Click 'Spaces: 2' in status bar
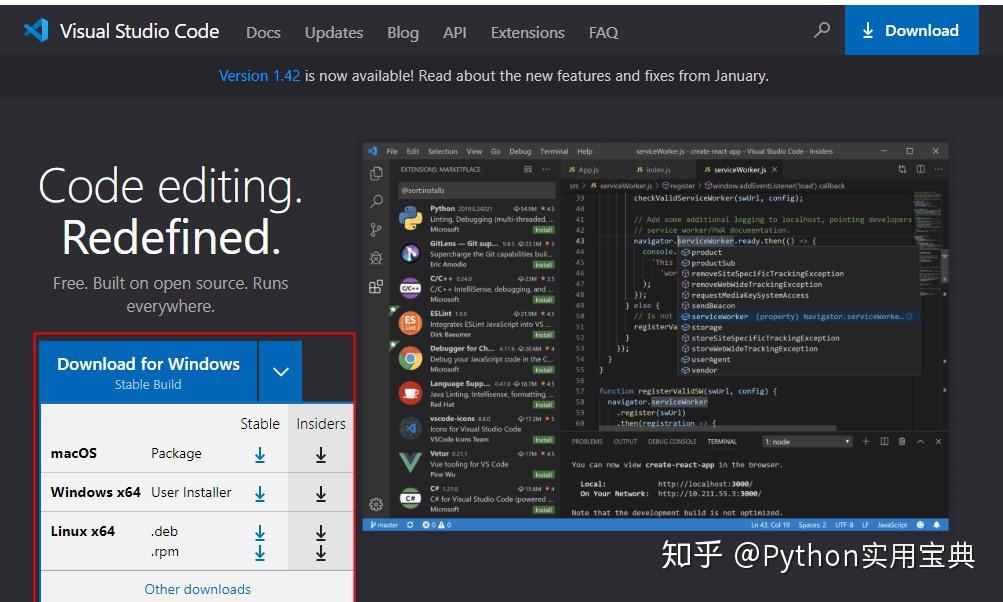1003x602 pixels. (x=812, y=525)
